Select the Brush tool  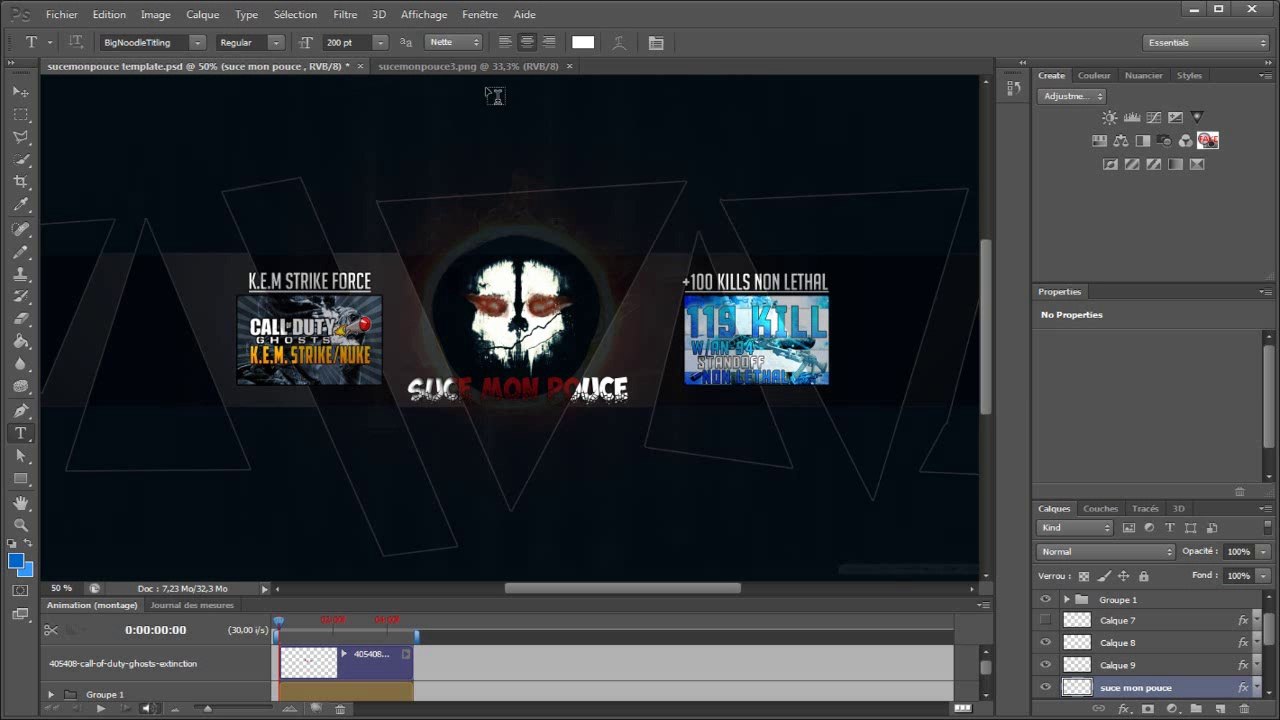pyautogui.click(x=20, y=251)
